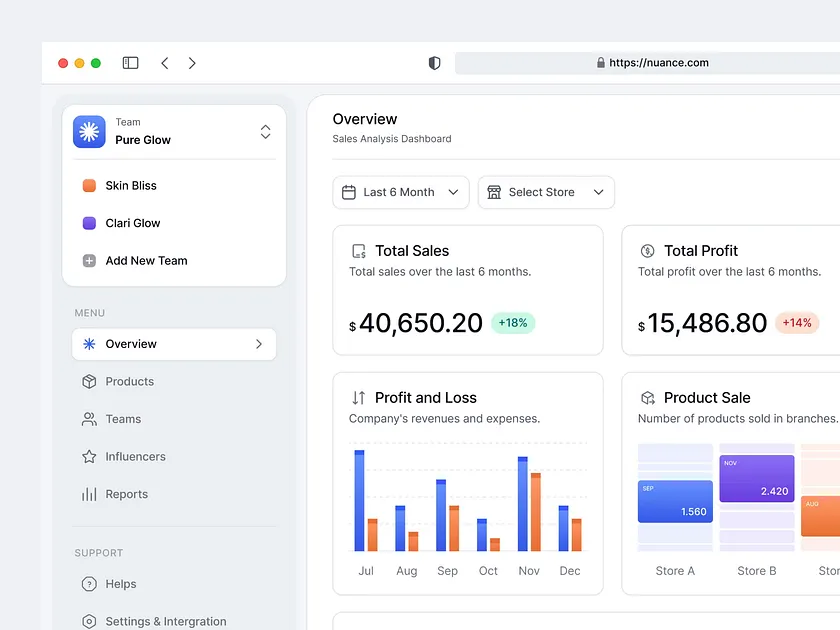Screen dimensions: 840x630
Task: Select the purple Clari Glow swatch
Action: pos(89,223)
